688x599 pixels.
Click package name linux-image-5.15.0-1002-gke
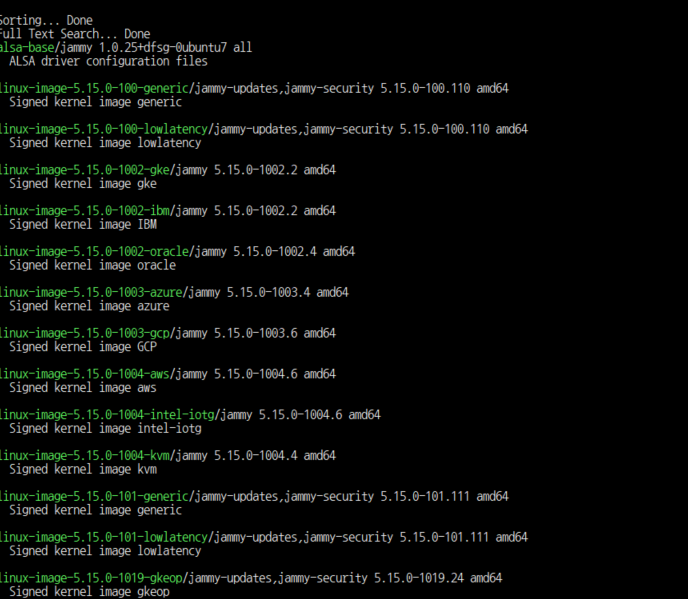click(x=84, y=170)
